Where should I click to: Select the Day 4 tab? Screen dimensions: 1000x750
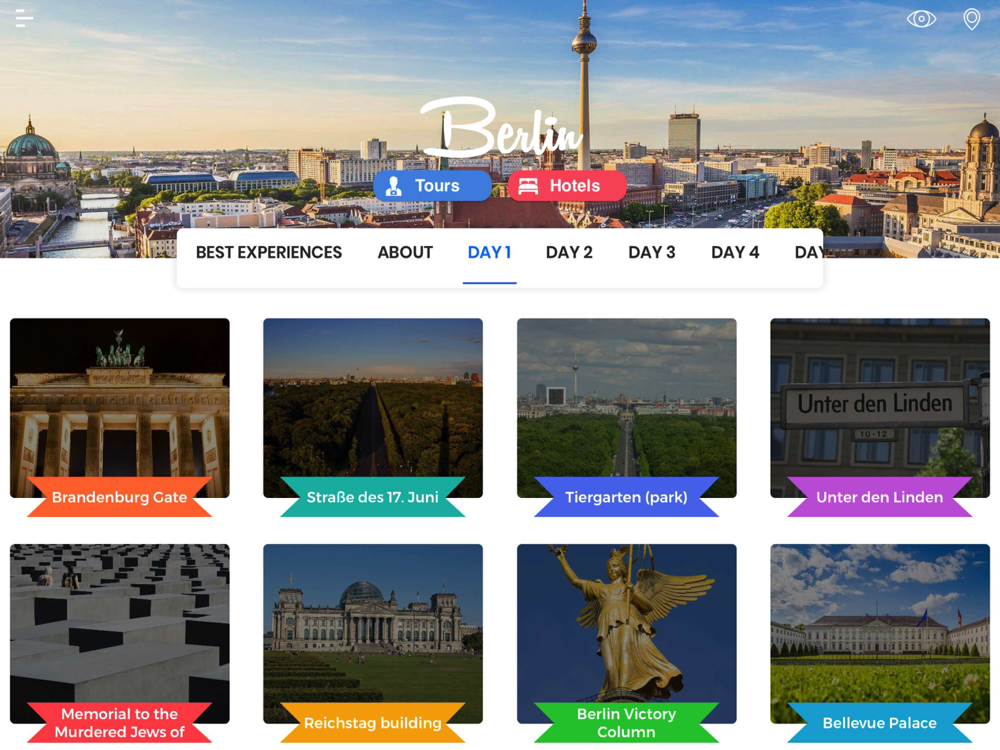[x=735, y=253]
